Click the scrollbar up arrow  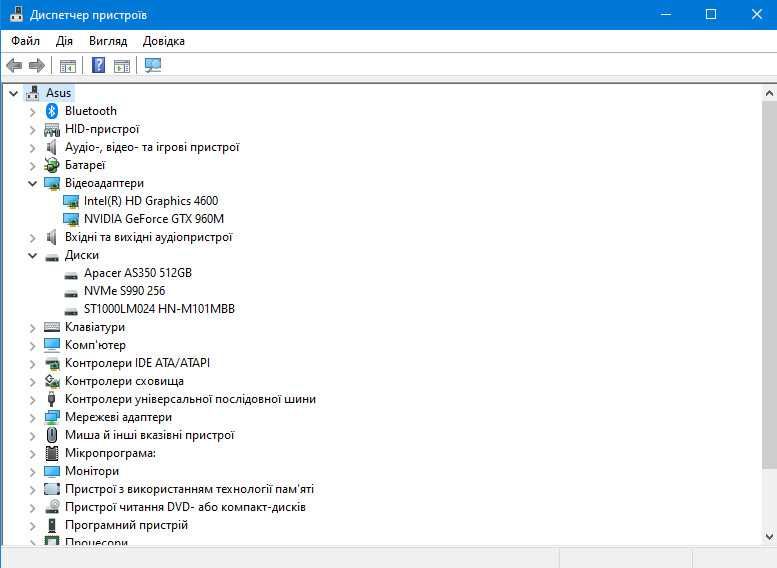769,93
